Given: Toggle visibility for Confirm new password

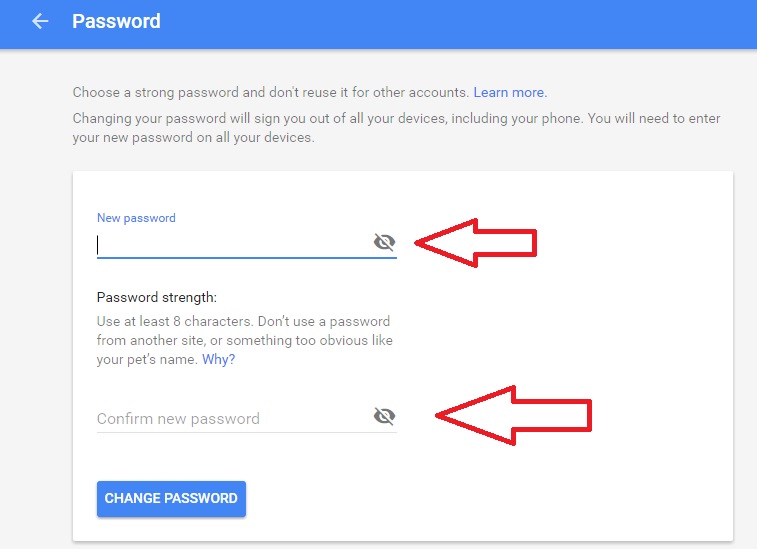Looking at the screenshot, I should pyautogui.click(x=384, y=416).
